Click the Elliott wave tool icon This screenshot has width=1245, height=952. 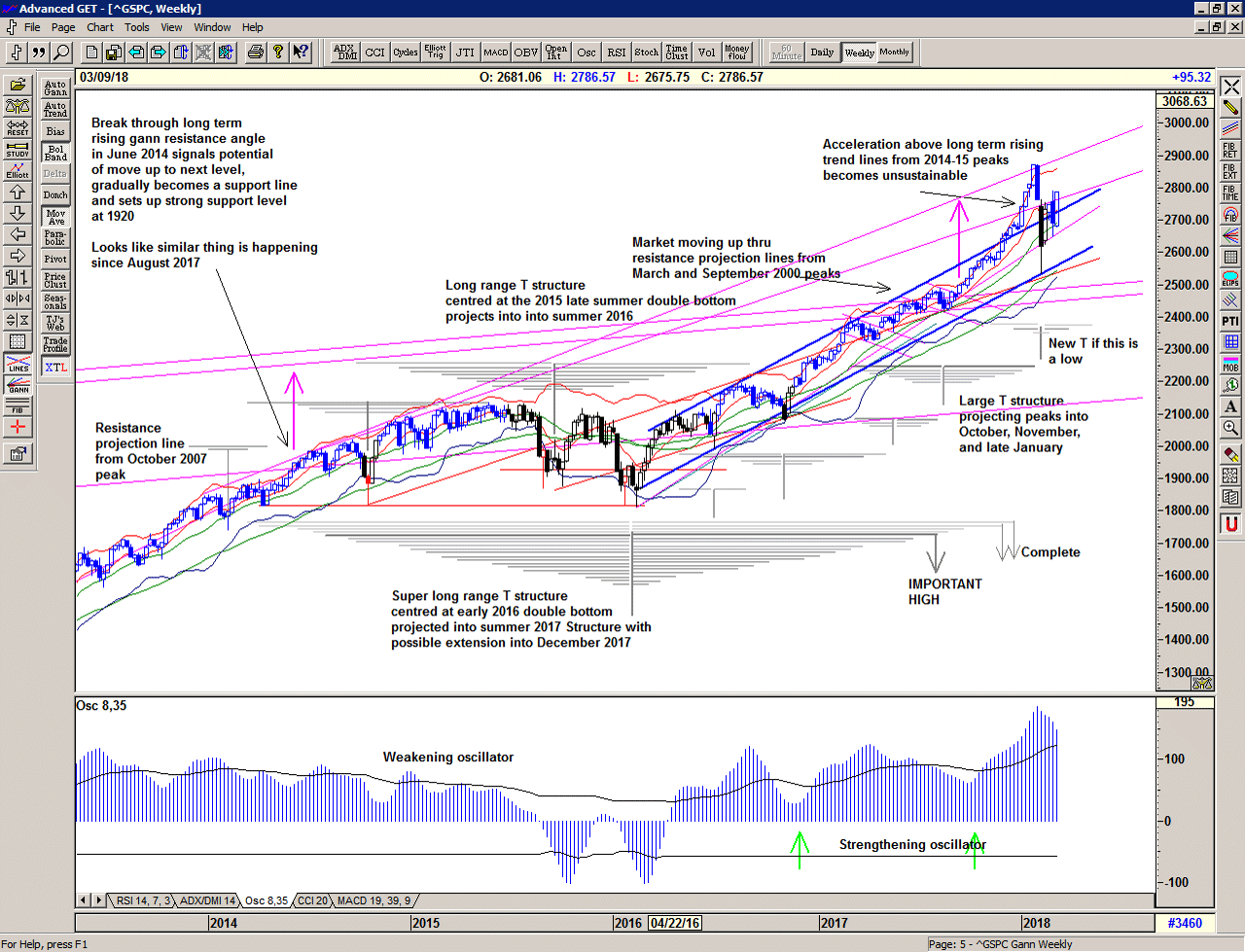(18, 170)
